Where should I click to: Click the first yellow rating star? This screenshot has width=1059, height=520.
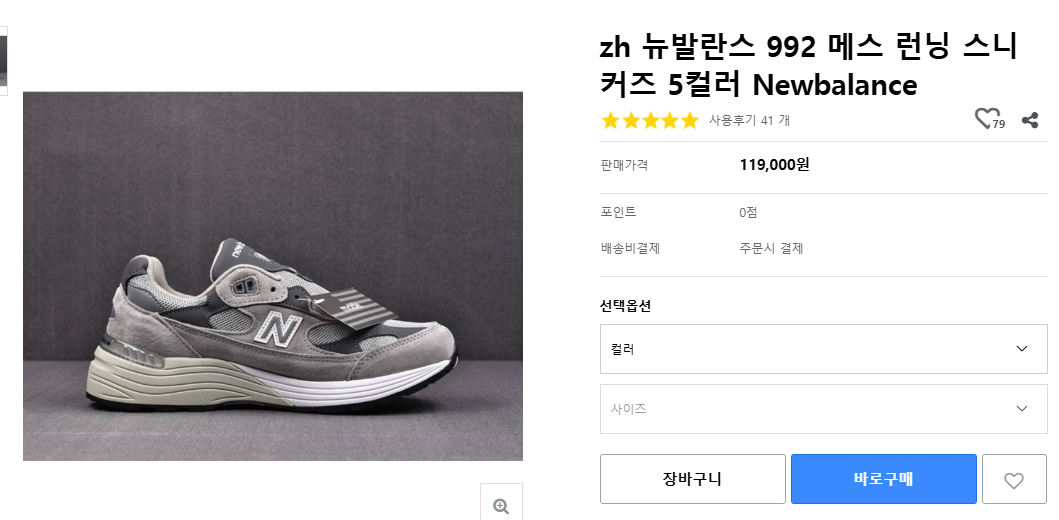(610, 121)
